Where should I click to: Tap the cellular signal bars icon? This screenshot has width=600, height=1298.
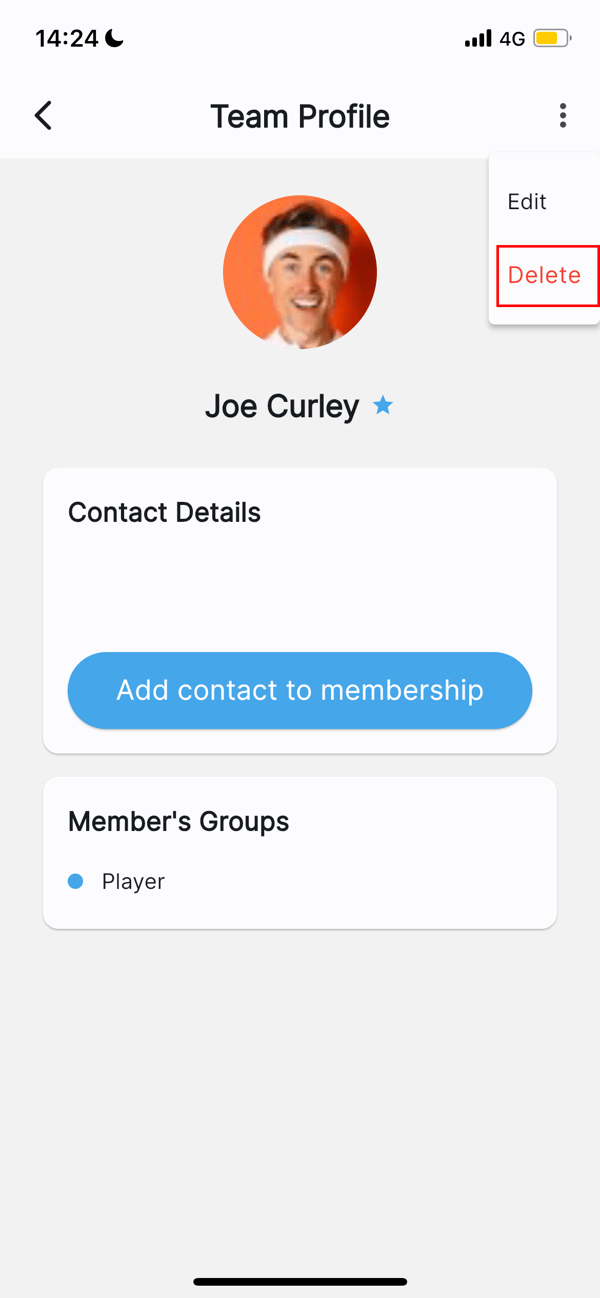pos(477,38)
